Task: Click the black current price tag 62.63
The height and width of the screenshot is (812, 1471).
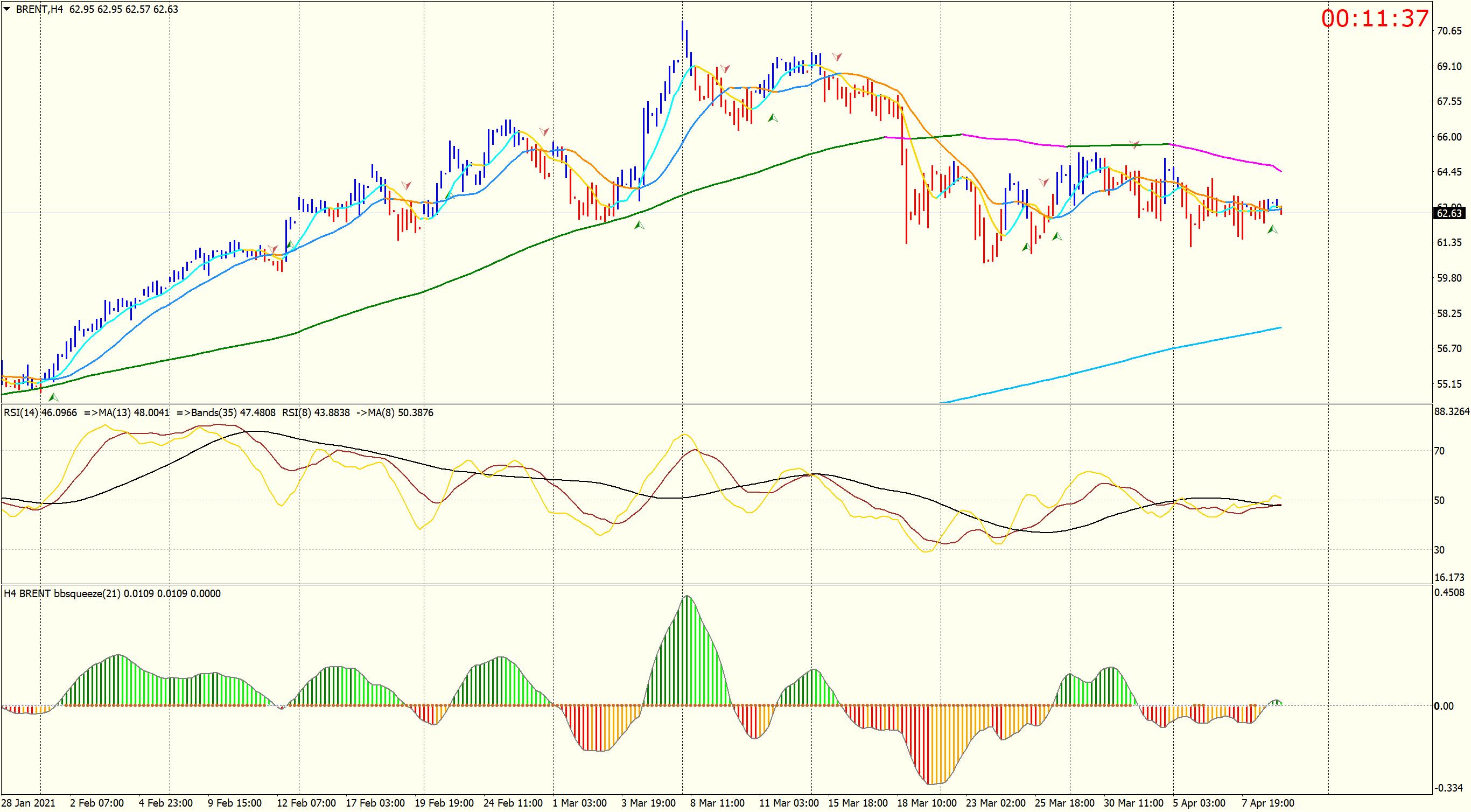Action: coord(1449,213)
